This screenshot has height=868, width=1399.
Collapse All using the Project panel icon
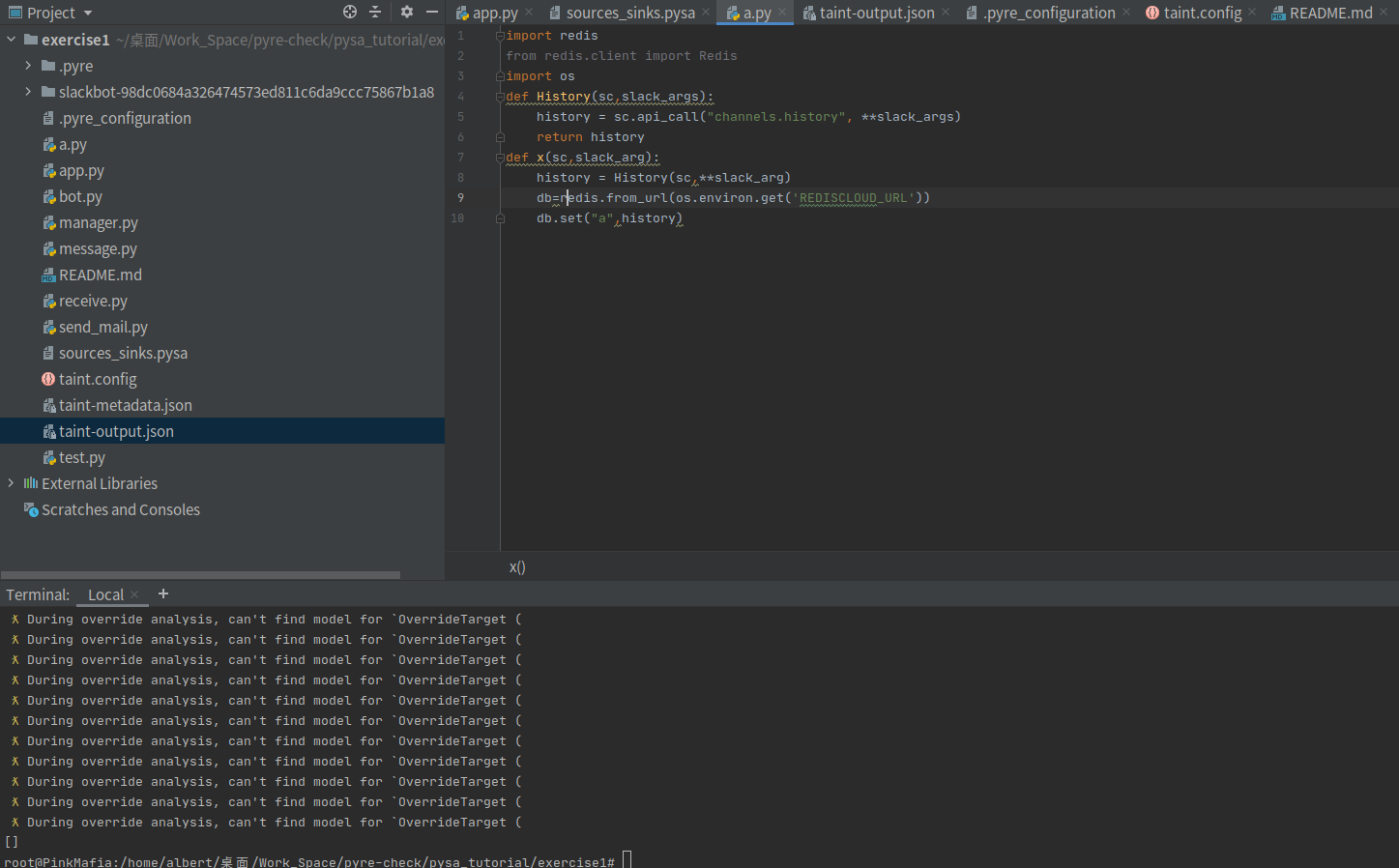(x=375, y=13)
